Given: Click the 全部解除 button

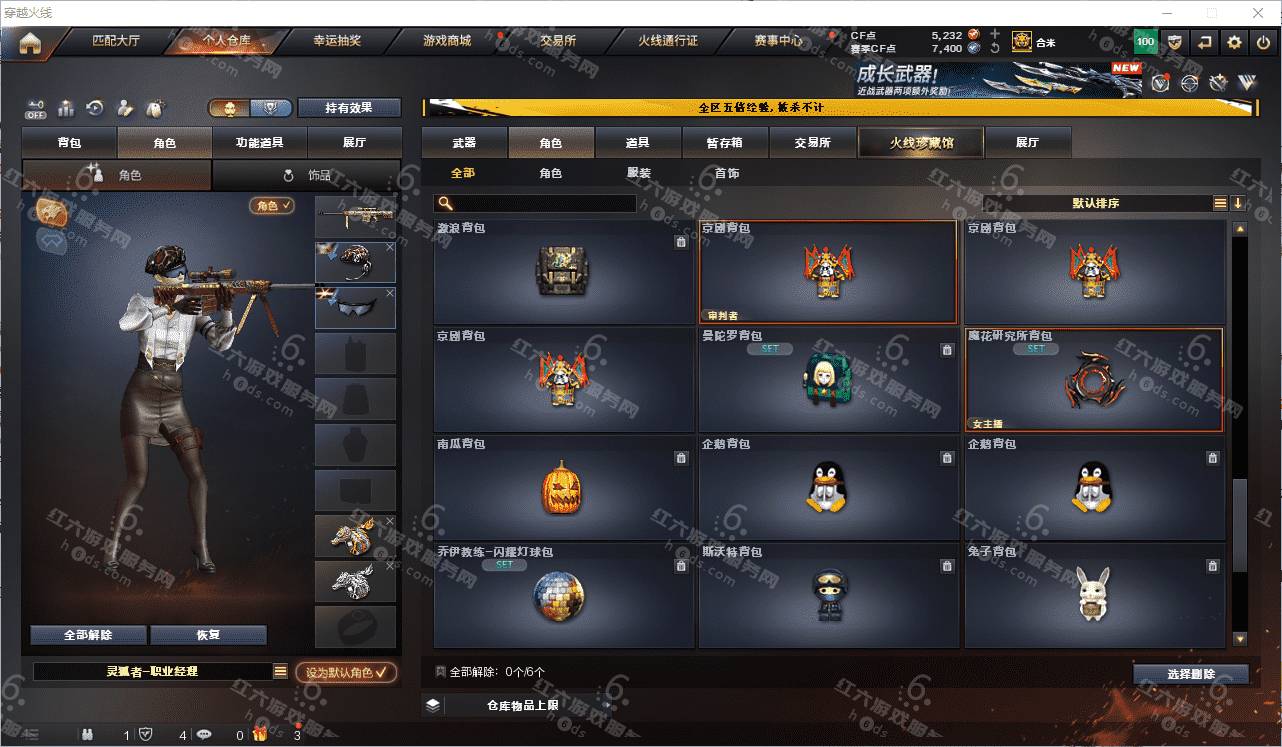Looking at the screenshot, I should (x=88, y=635).
